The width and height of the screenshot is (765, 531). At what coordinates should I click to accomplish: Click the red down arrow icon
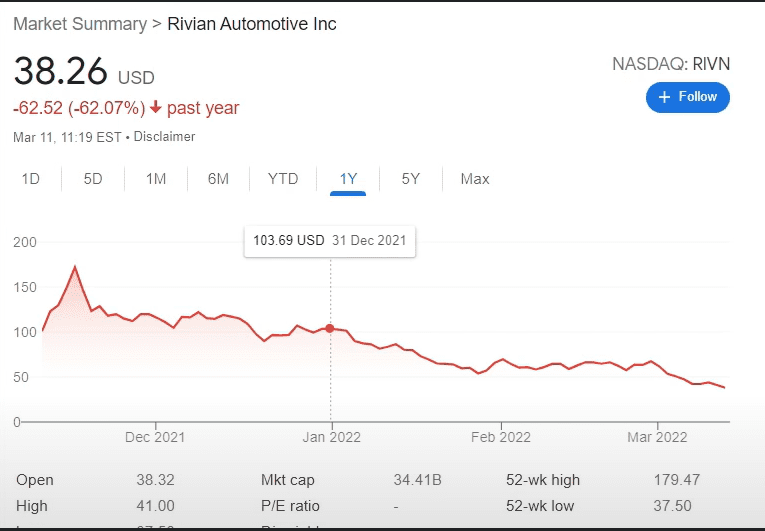[156, 107]
